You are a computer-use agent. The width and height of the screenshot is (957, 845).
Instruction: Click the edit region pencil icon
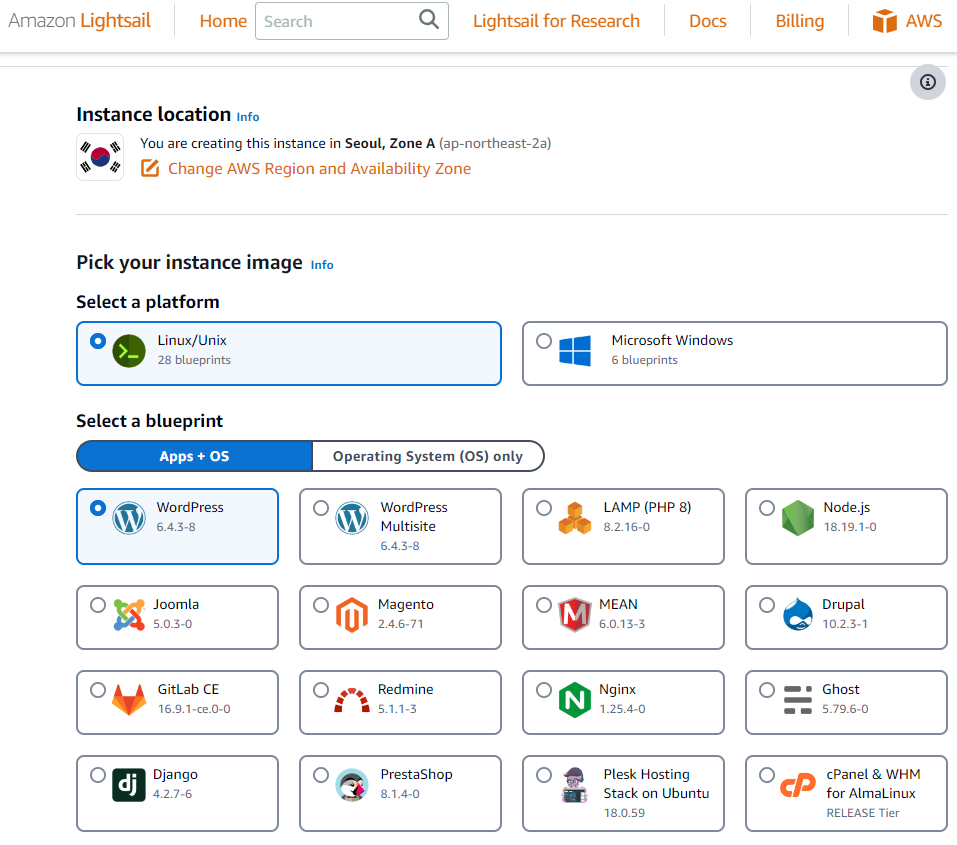coord(150,168)
